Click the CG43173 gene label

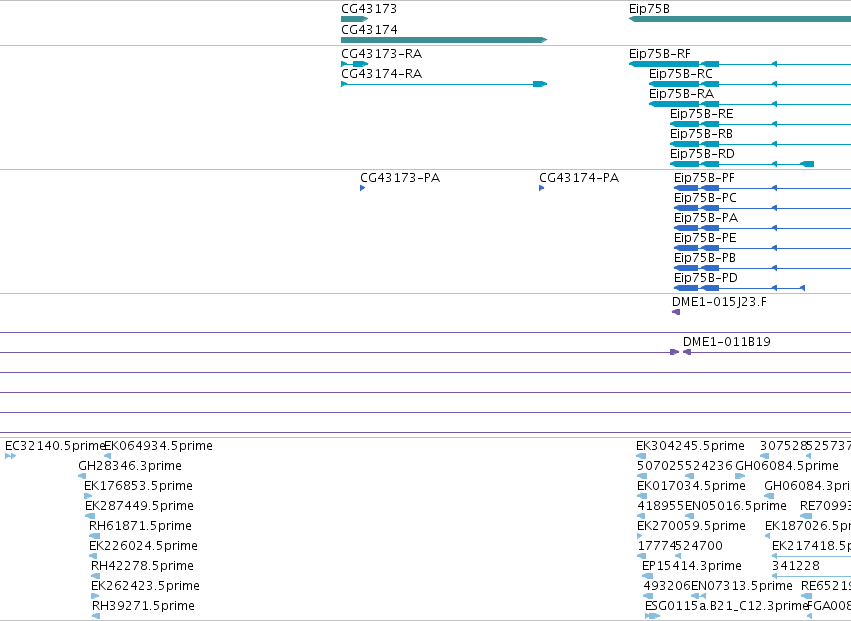[369, 9]
